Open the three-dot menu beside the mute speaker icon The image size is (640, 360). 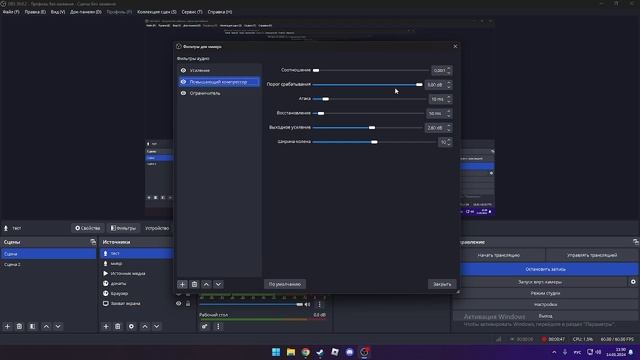(x=319, y=304)
